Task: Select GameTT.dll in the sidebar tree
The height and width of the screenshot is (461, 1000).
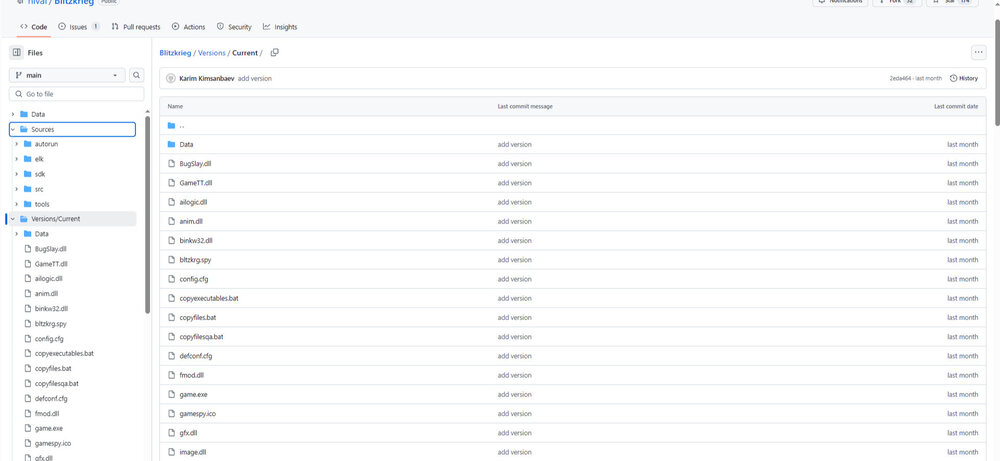Action: tap(51, 263)
